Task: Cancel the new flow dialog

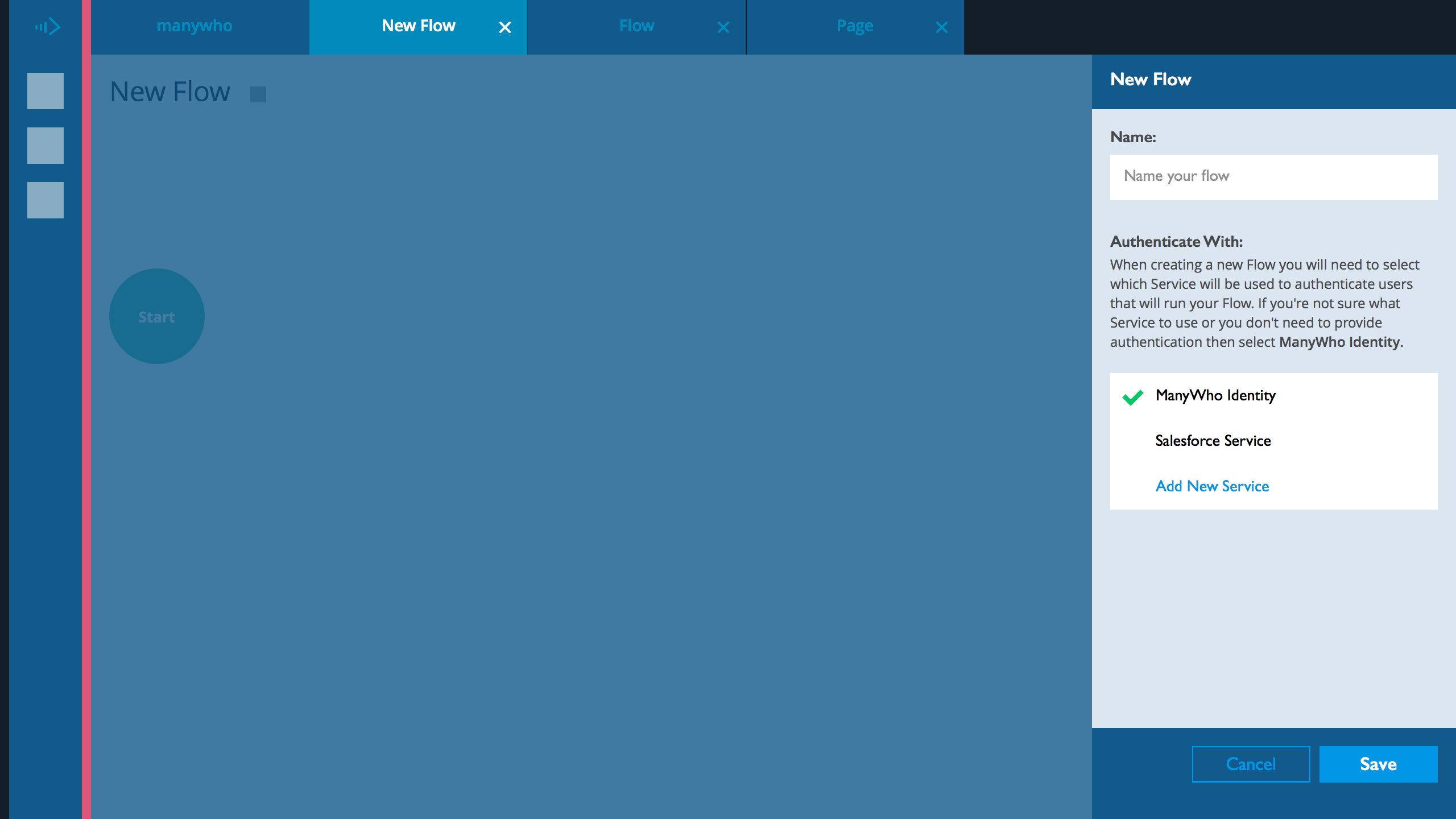Action: [1251, 764]
